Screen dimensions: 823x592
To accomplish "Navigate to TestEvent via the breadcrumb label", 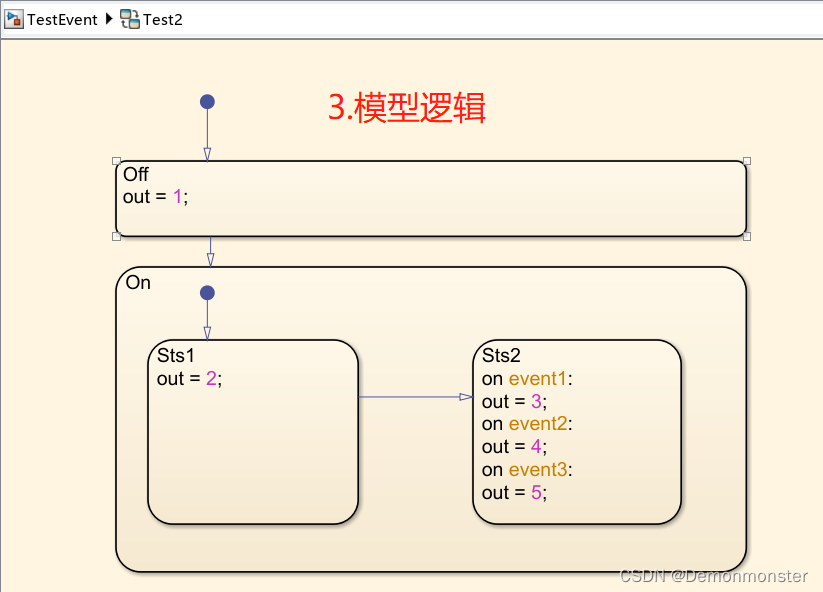I will pyautogui.click(x=60, y=20).
